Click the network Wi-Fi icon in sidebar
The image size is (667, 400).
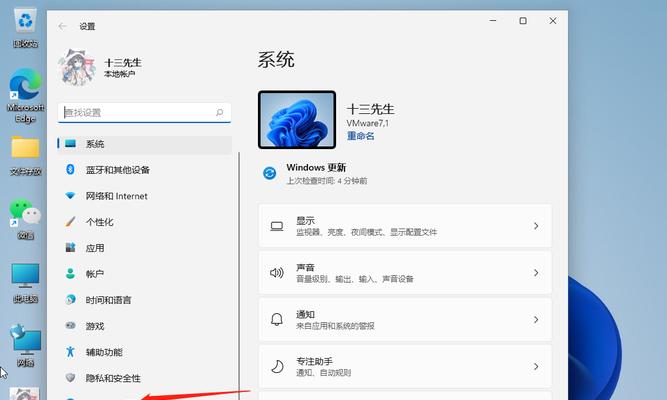coord(70,196)
